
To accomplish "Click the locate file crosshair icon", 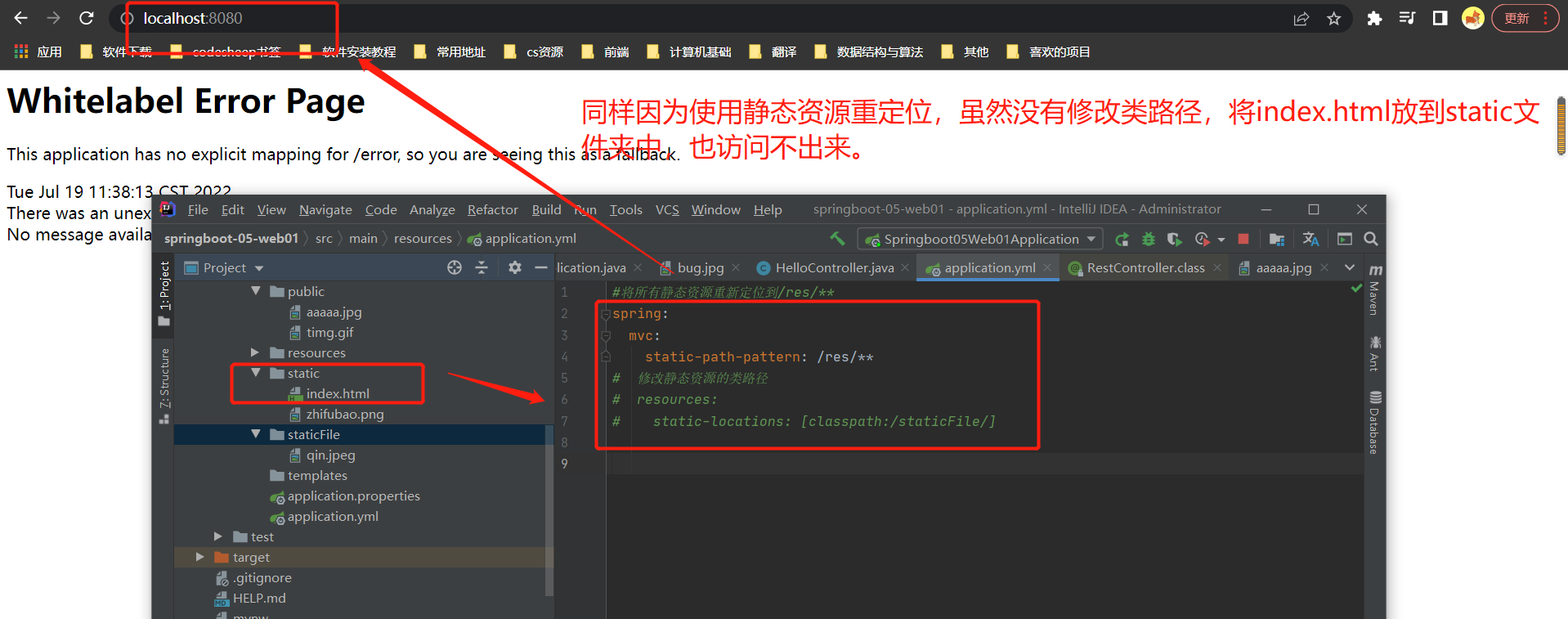I will click(x=455, y=267).
